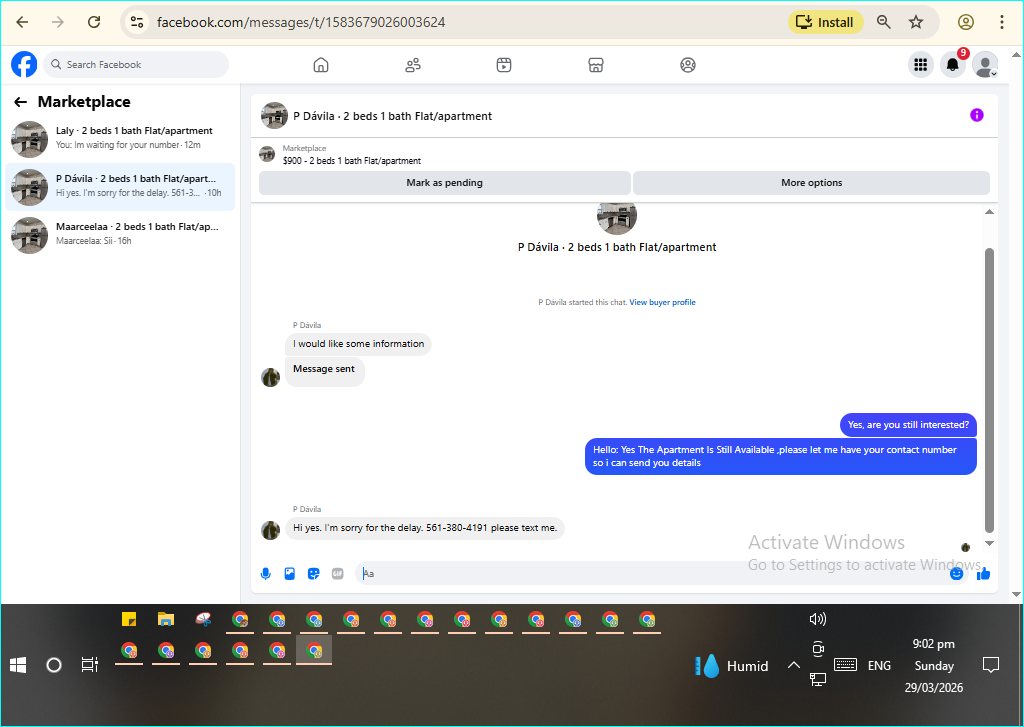Open the 9:02 pm clock and date
The height and width of the screenshot is (727, 1024).
coord(933,666)
